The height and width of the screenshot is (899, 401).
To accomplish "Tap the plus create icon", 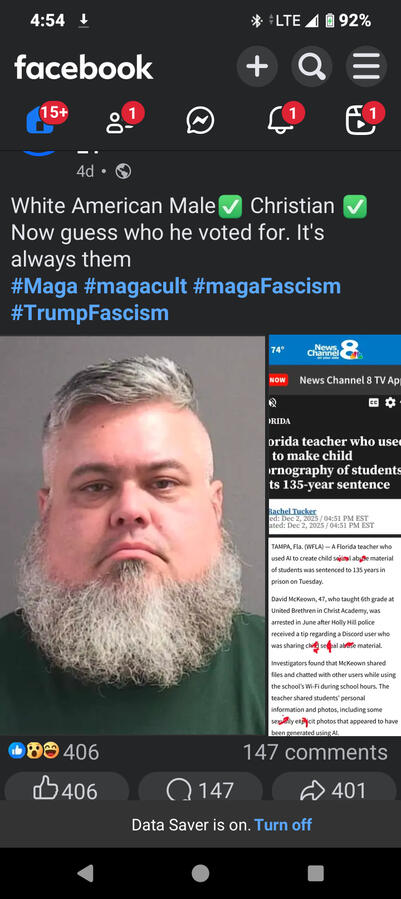I will tap(257, 67).
